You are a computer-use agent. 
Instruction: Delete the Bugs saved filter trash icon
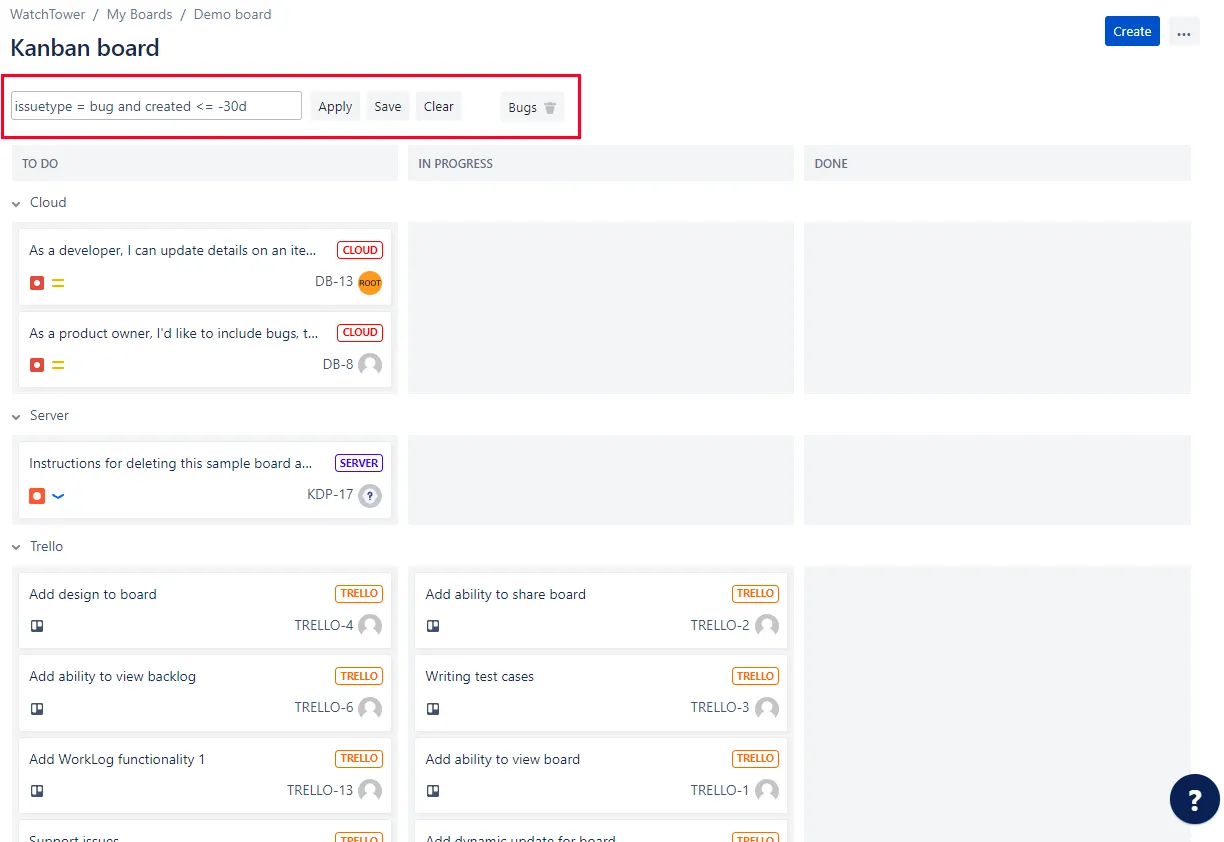click(550, 108)
